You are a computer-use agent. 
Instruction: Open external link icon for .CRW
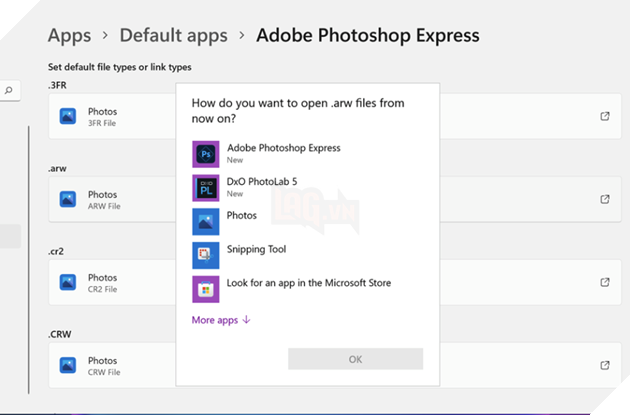click(604, 366)
